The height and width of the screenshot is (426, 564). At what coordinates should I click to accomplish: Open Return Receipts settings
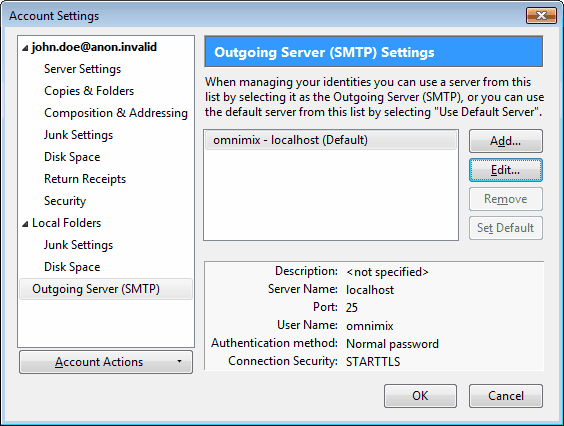(x=85, y=179)
